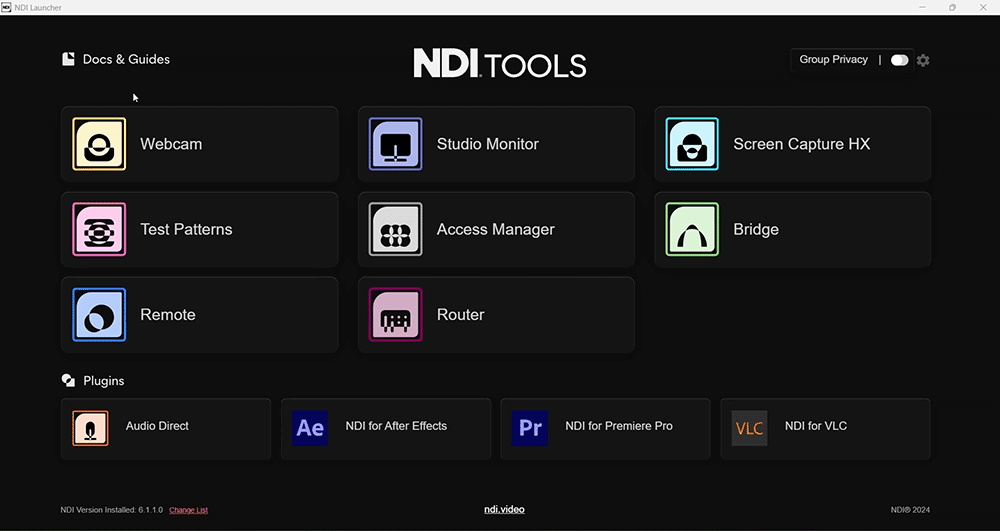Launch Studio Monitor via its icon

click(x=395, y=144)
